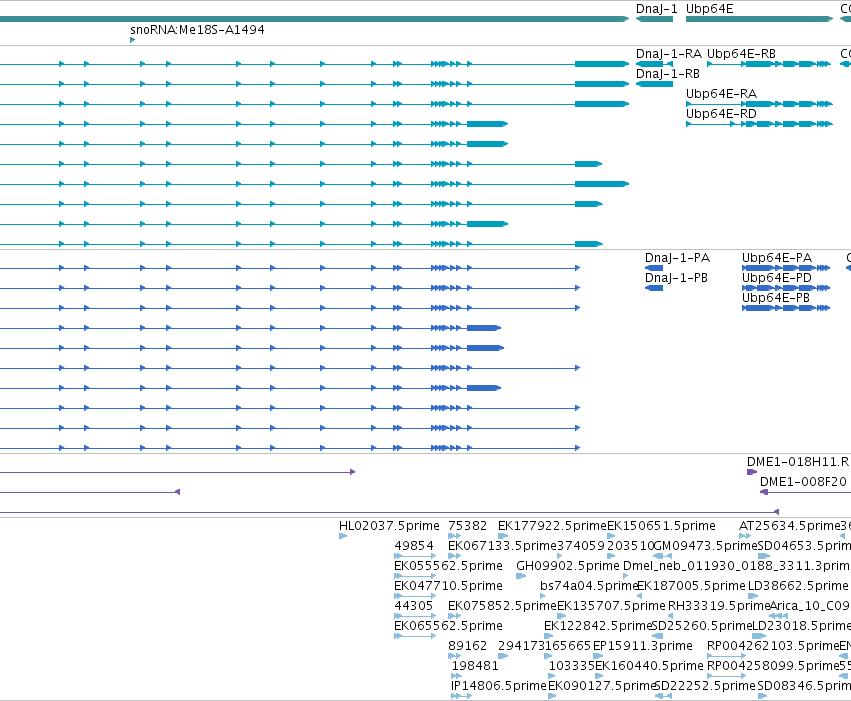Viewport: 851px width, 701px height.
Task: Click the longest purple feature line
Action: [x=390, y=512]
